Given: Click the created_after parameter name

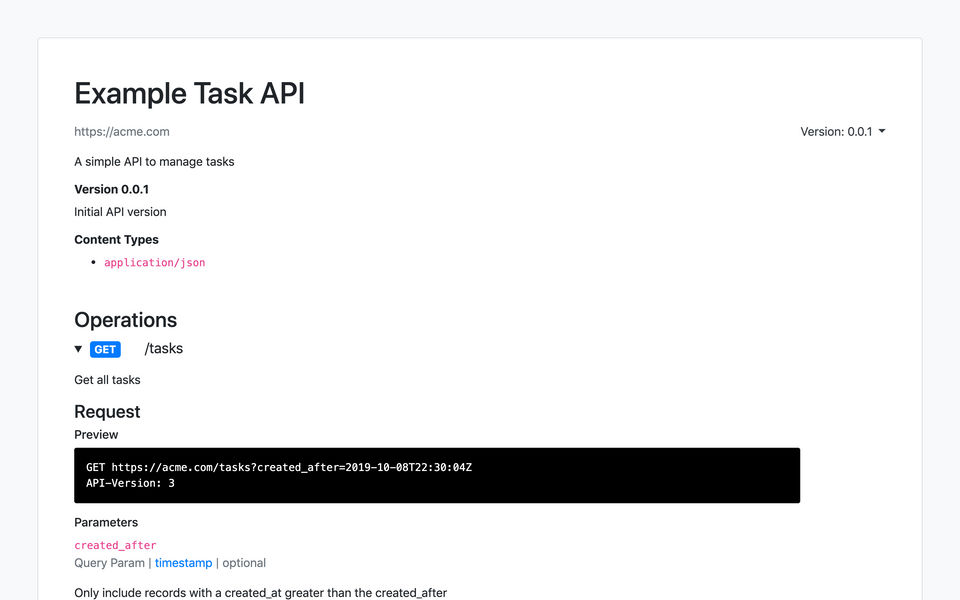Looking at the screenshot, I should point(115,545).
